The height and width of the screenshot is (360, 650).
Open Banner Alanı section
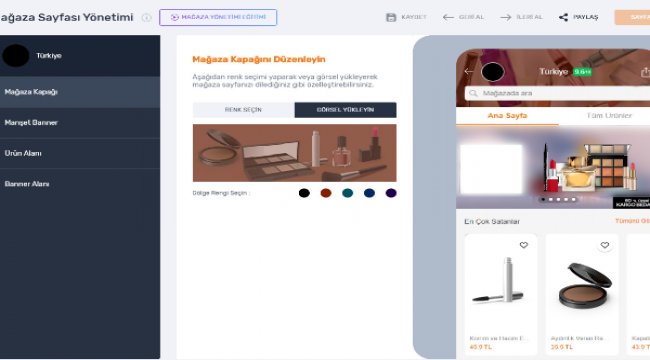80,184
